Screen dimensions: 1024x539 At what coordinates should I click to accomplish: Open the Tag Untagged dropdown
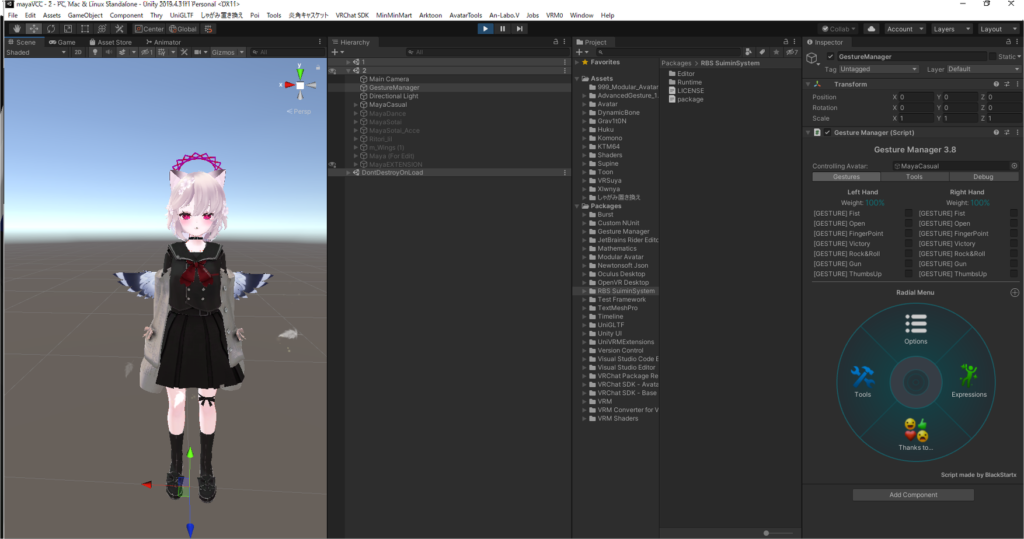coord(878,69)
